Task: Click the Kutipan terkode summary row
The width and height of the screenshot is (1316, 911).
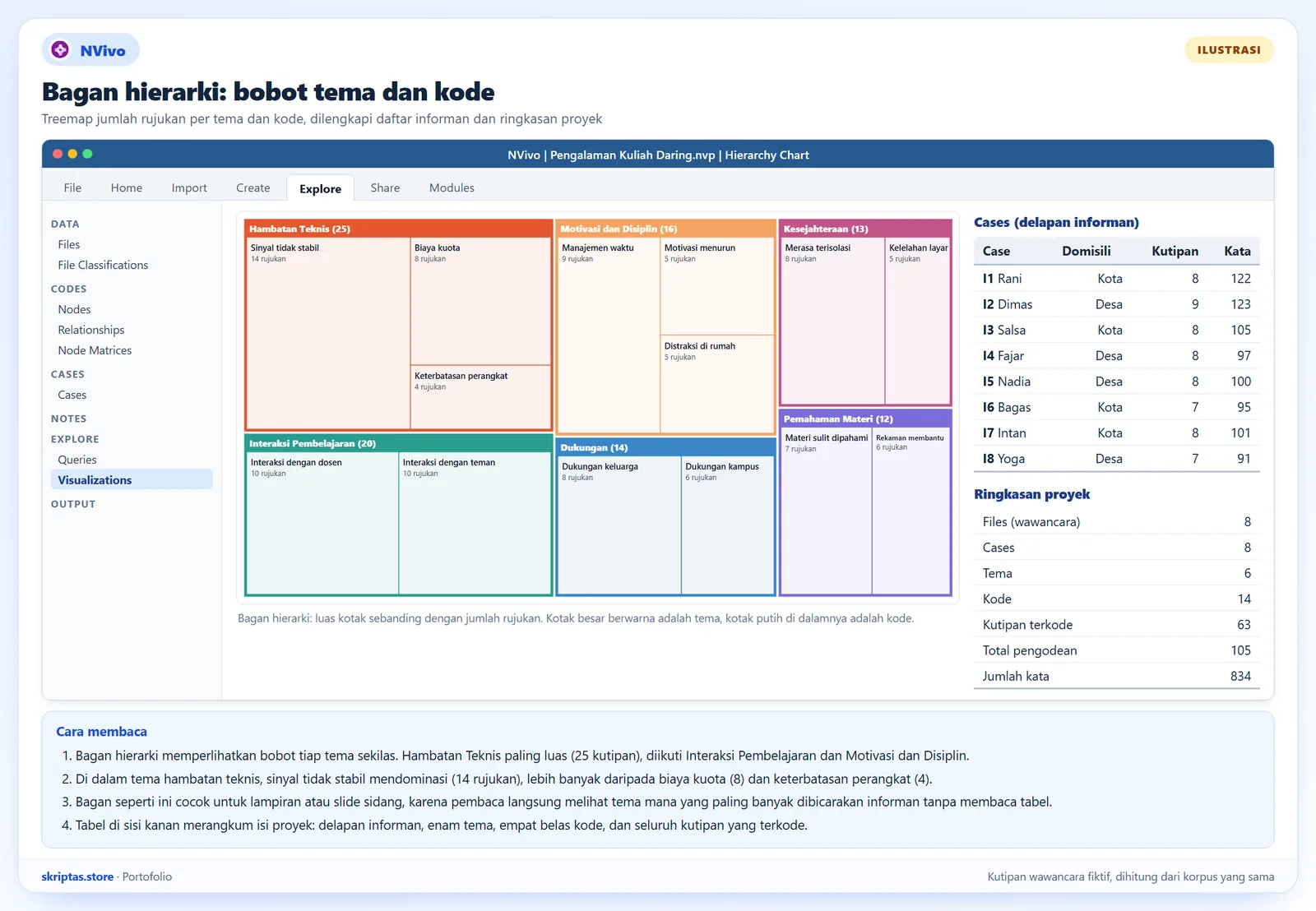Action: coord(1116,625)
